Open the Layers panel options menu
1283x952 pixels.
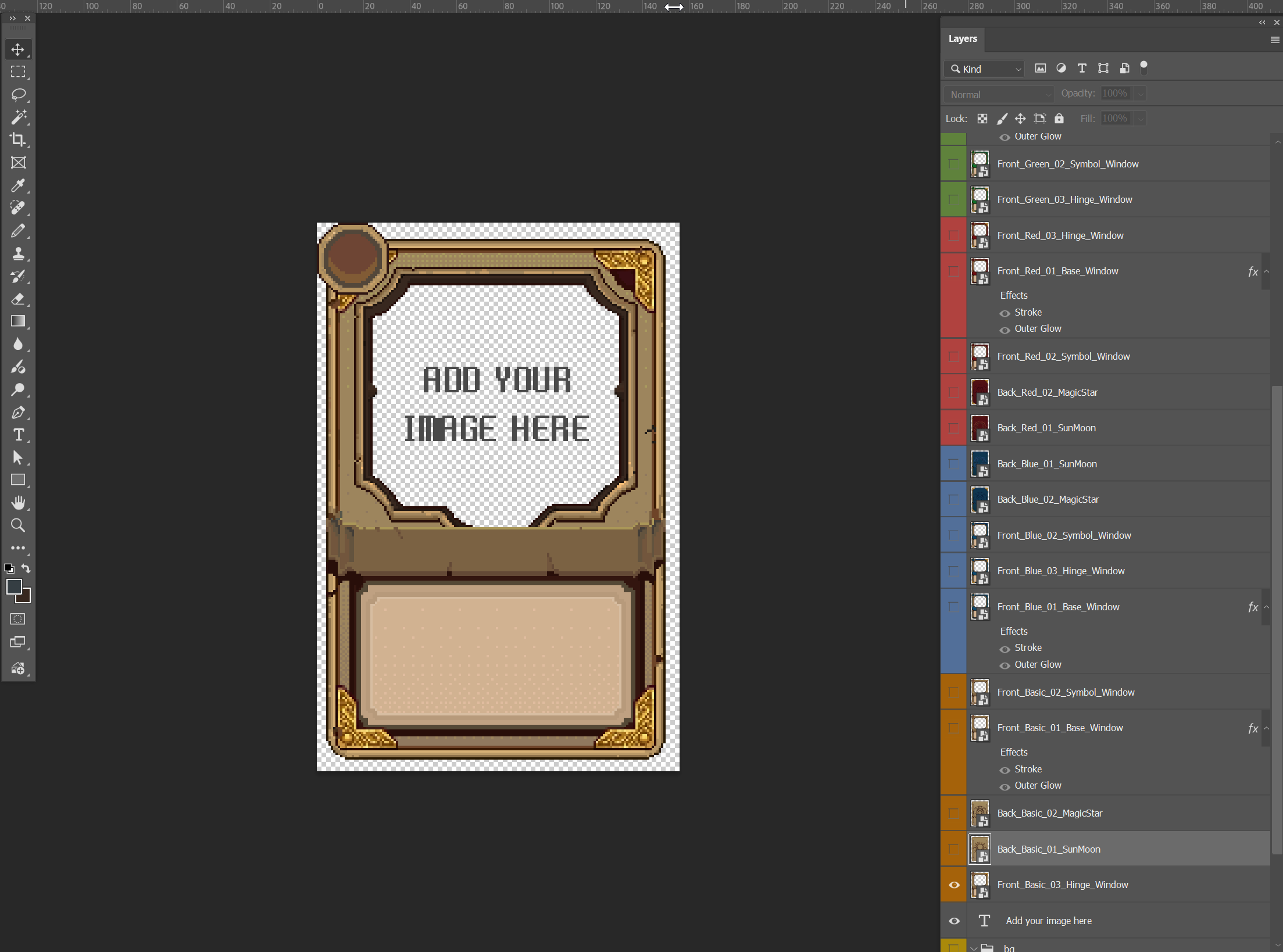click(1274, 40)
